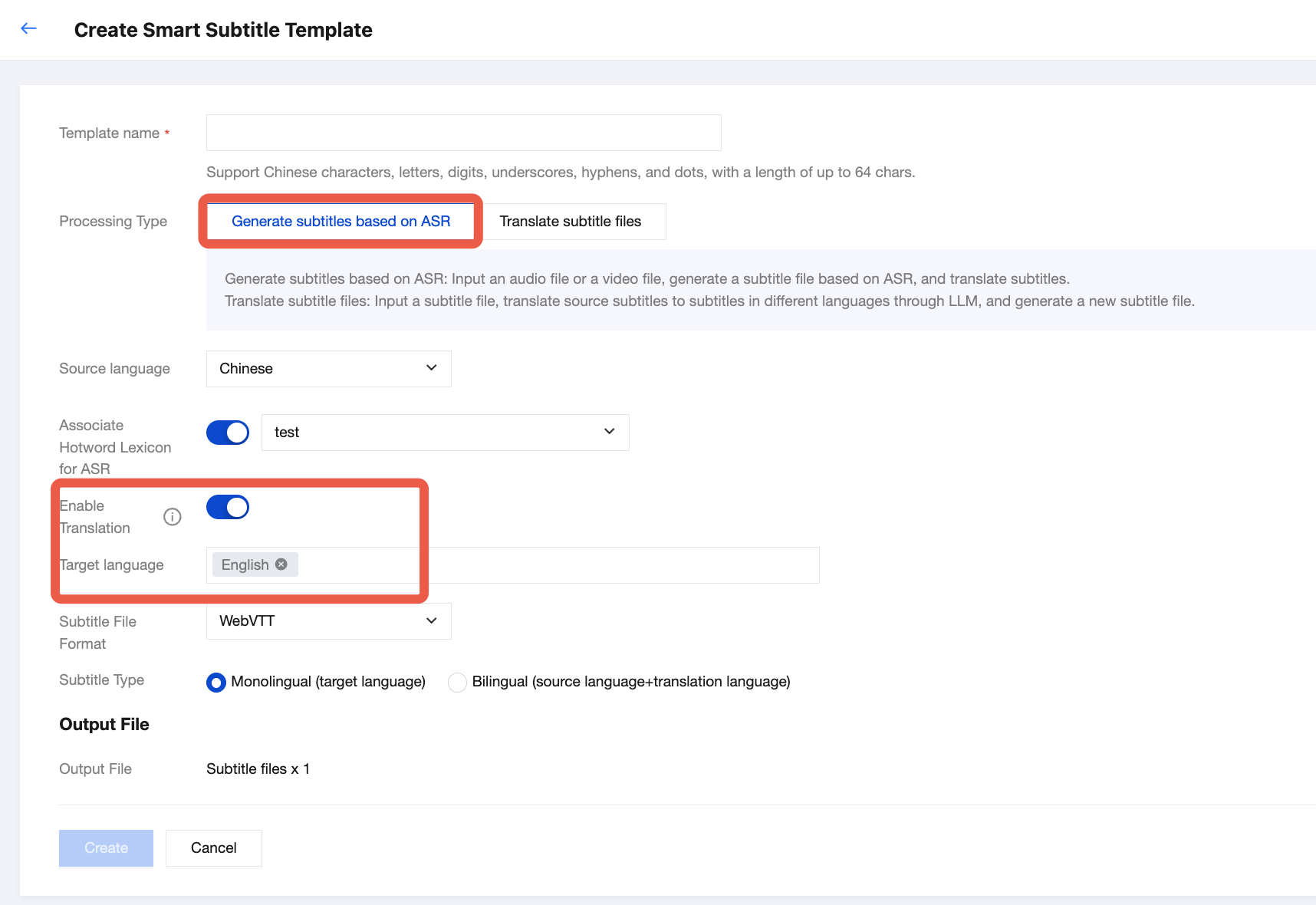Click the back arrow icon
The image size is (1316, 905).
[x=28, y=29]
